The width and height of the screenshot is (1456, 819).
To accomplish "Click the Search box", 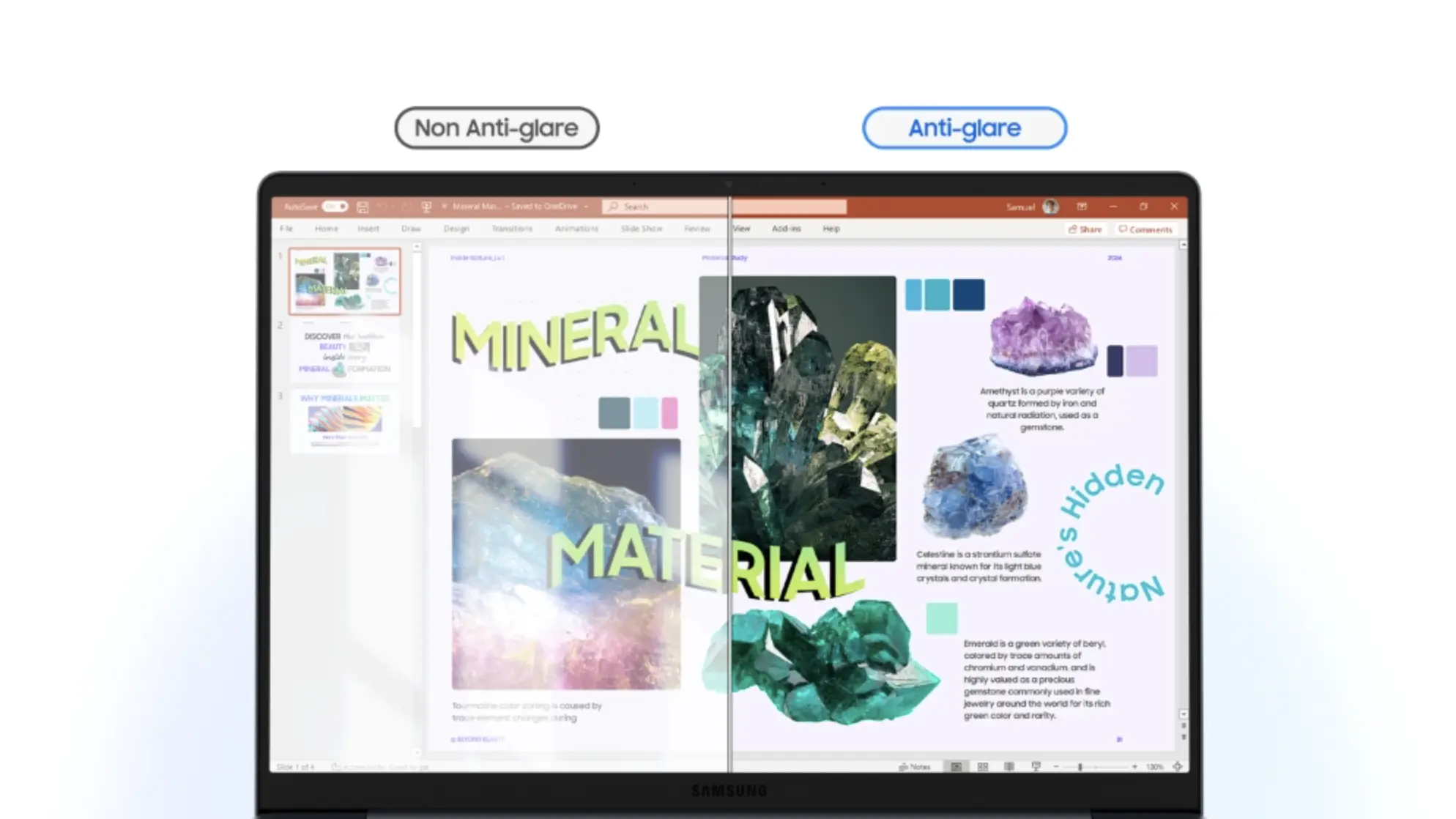I will click(x=724, y=207).
